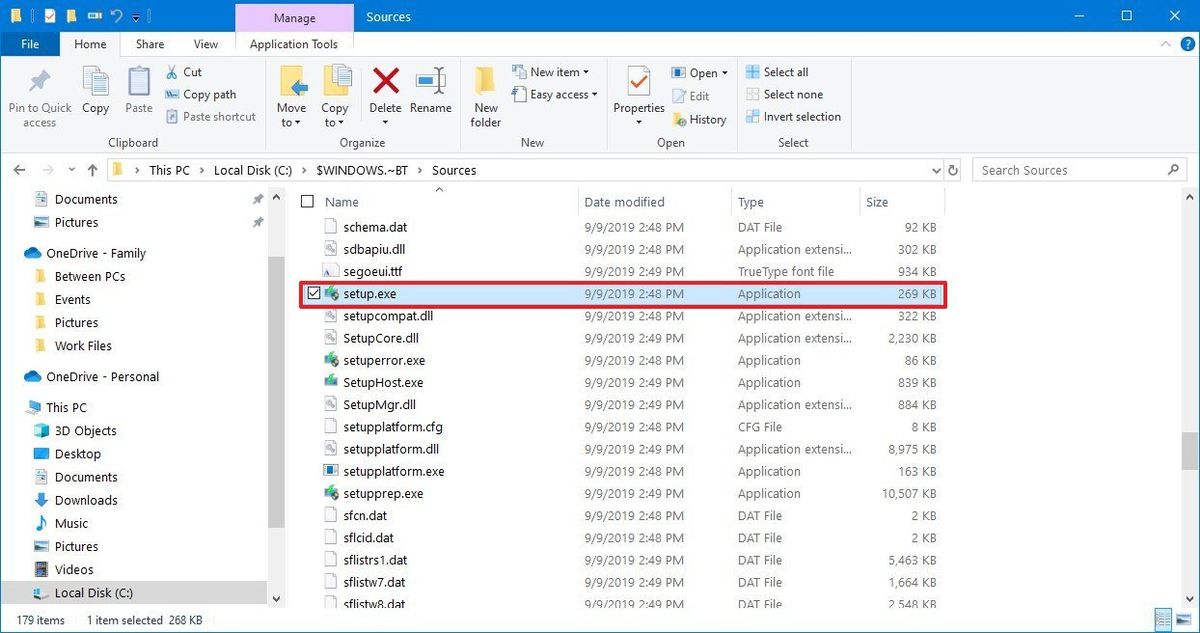Refresh the folder with the address bar refresh icon
1200x633 pixels.
click(x=952, y=170)
